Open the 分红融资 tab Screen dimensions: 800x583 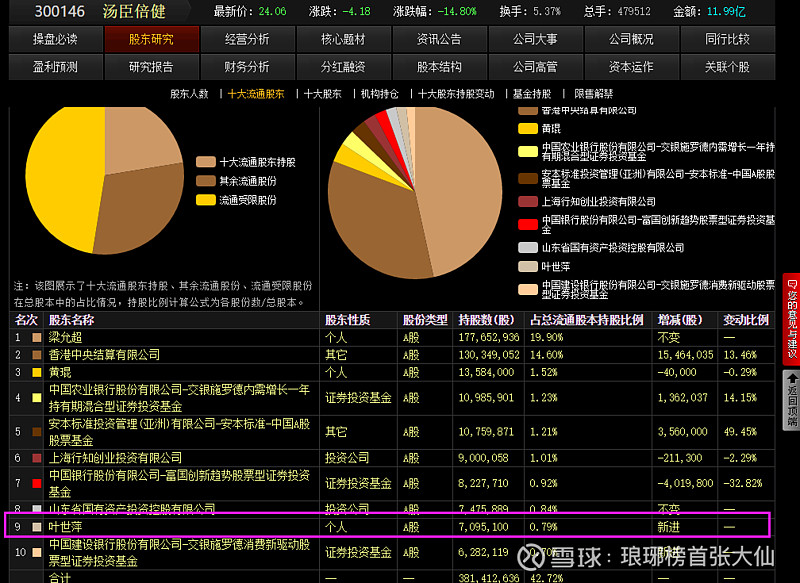pos(343,67)
